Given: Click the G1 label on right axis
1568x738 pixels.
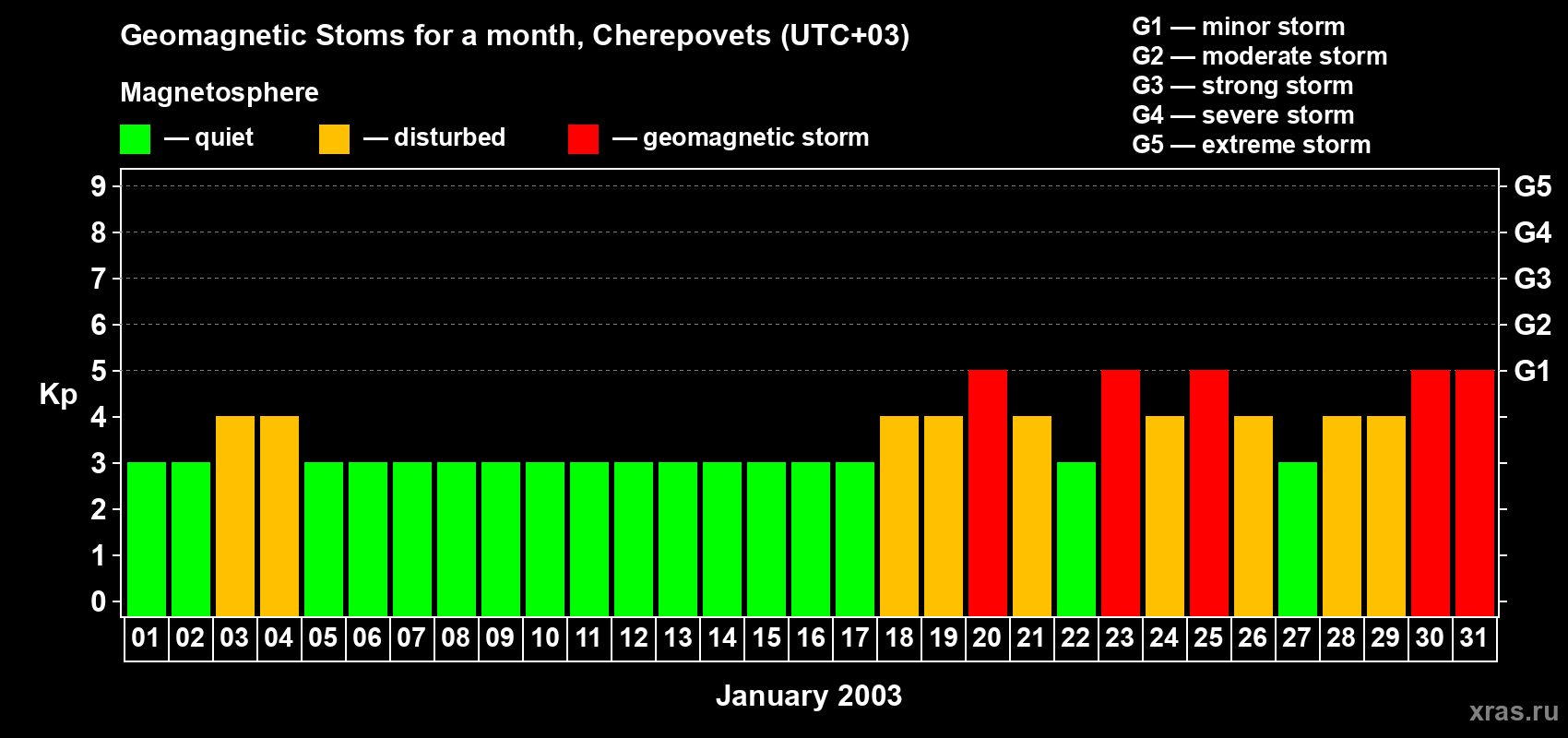Looking at the screenshot, I should point(1532,371).
